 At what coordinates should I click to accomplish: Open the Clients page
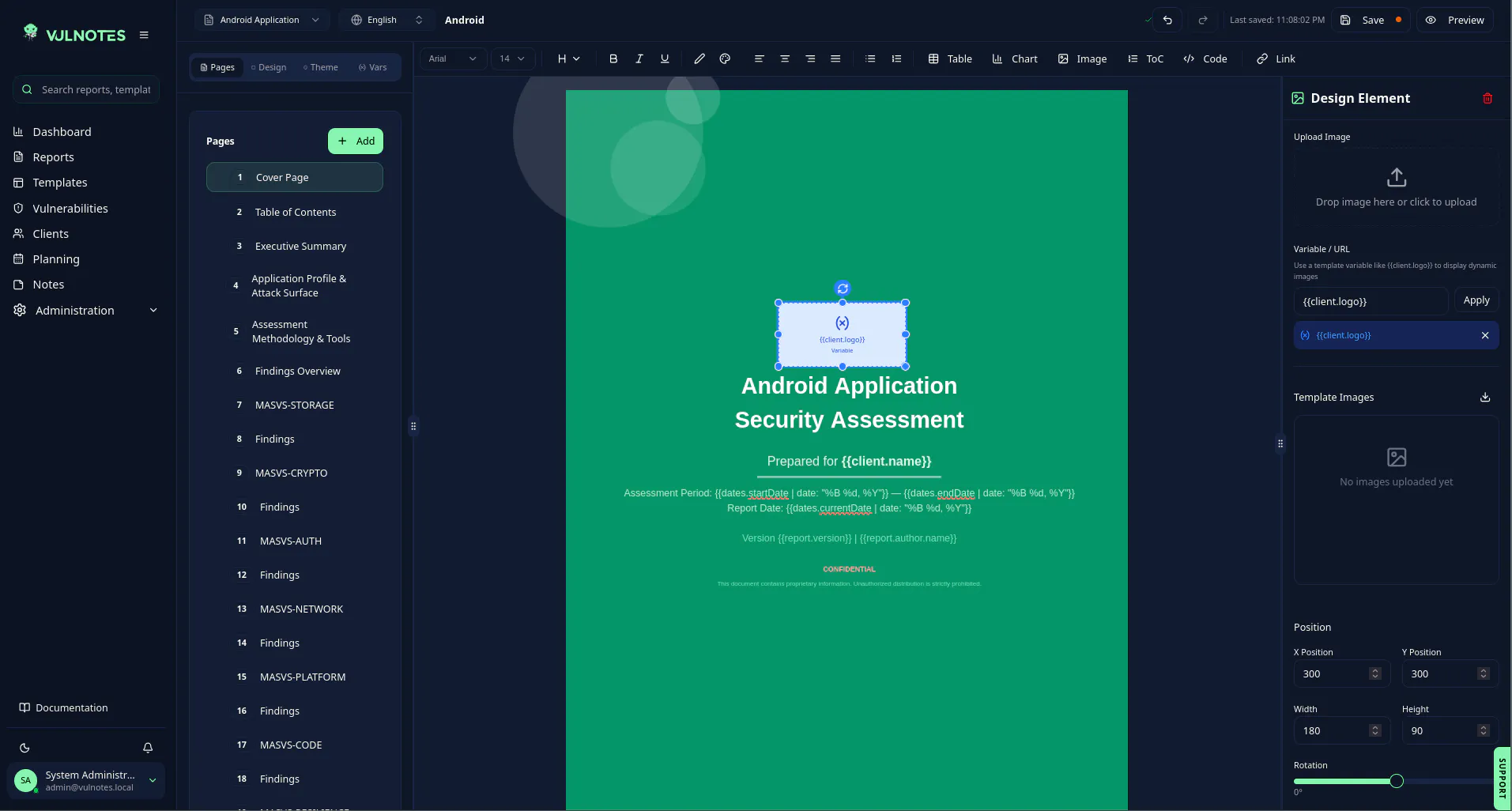(51, 234)
